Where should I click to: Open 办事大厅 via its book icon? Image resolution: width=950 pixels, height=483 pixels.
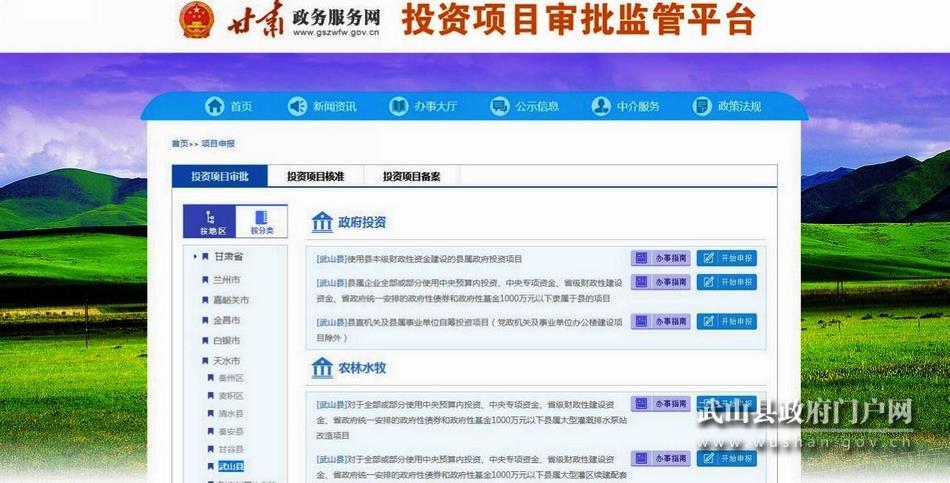[x=398, y=107]
